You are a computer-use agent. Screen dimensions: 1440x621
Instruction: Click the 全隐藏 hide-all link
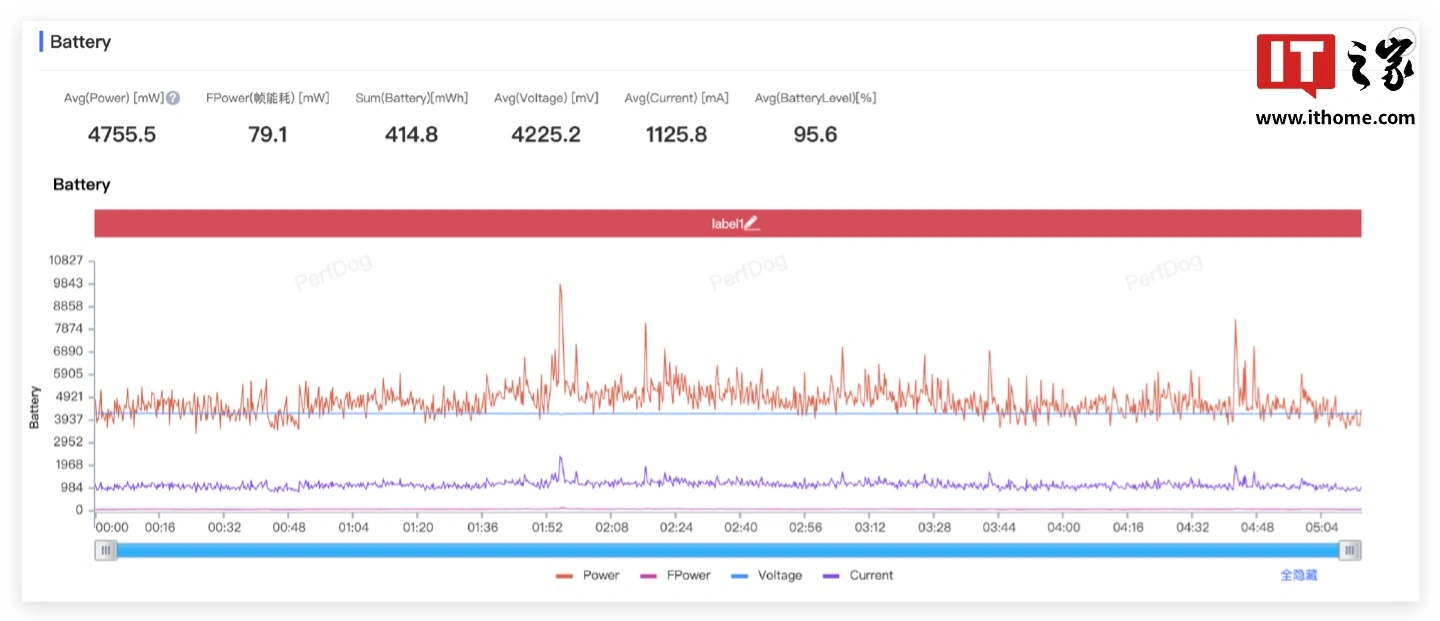point(1299,575)
